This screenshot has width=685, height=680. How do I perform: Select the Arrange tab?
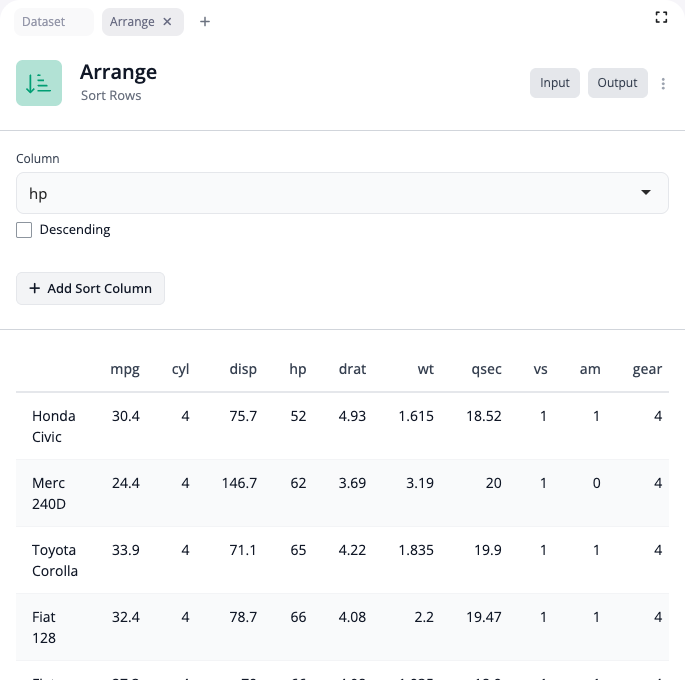click(132, 22)
